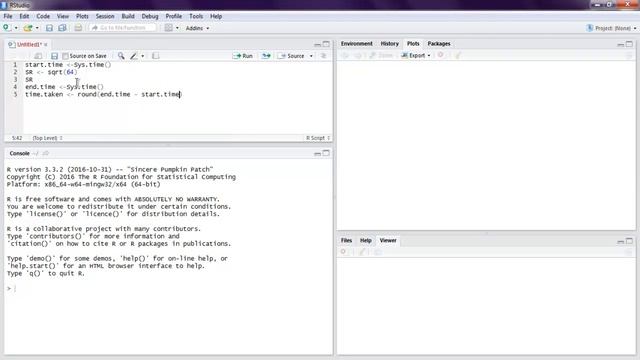This screenshot has width=640, height=360.
Task: Open the Edit menu
Action: [24, 16]
